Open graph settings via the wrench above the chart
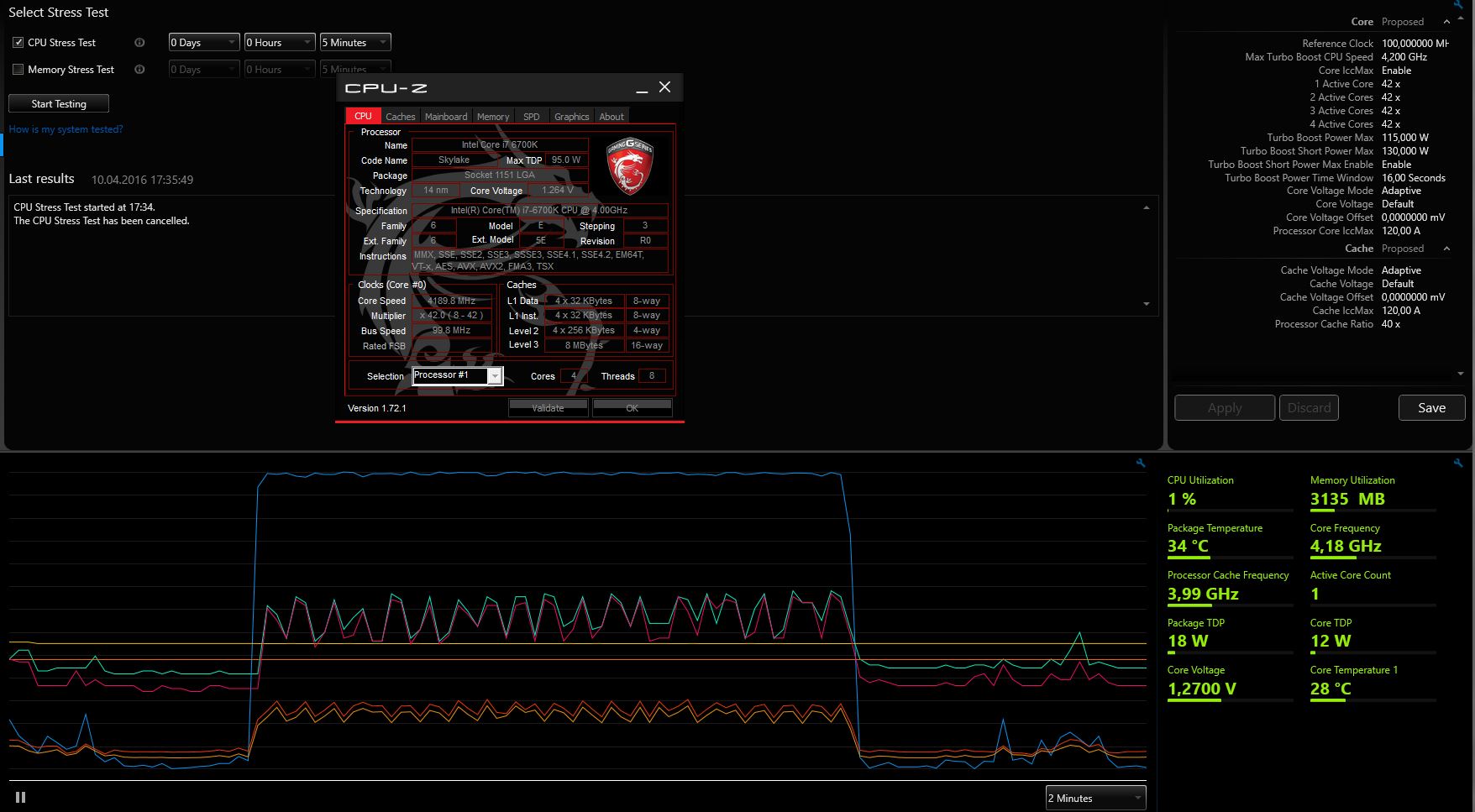1475x812 pixels. (1141, 463)
